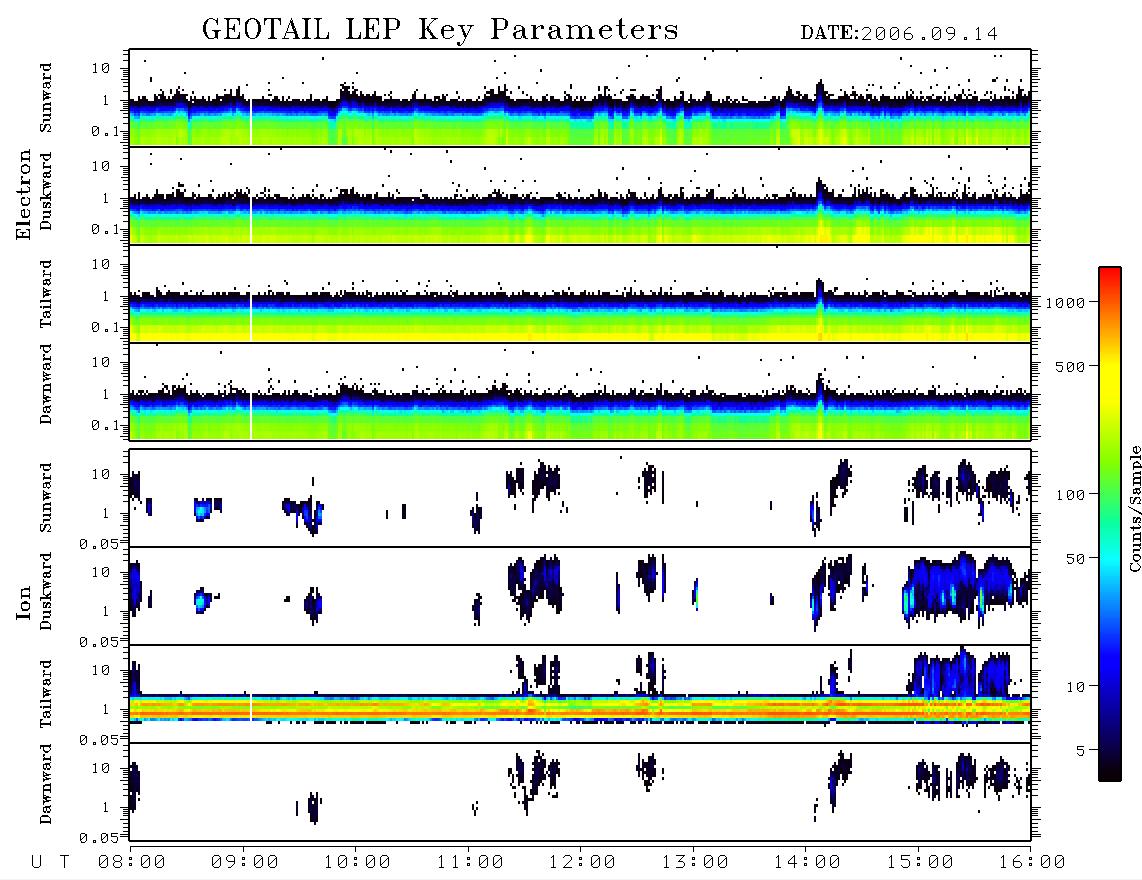The width and height of the screenshot is (1142, 880).
Task: Click the "0.1" tick of Electron Sunward panel
Action: 106,132
